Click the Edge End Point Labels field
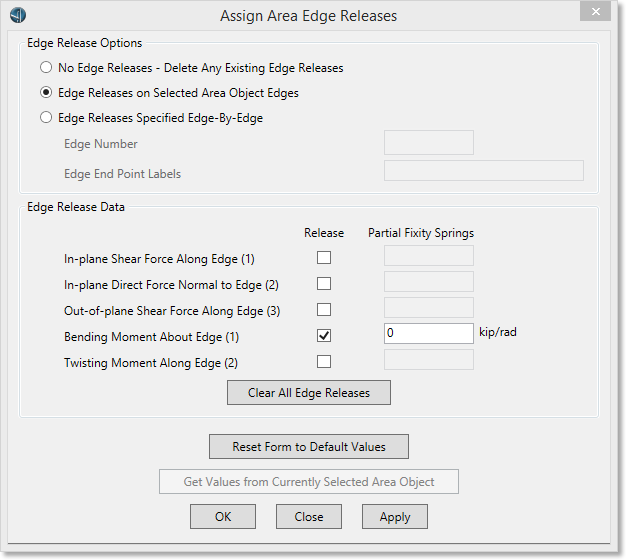Image resolution: width=626 pixels, height=560 pixels. pos(484,170)
